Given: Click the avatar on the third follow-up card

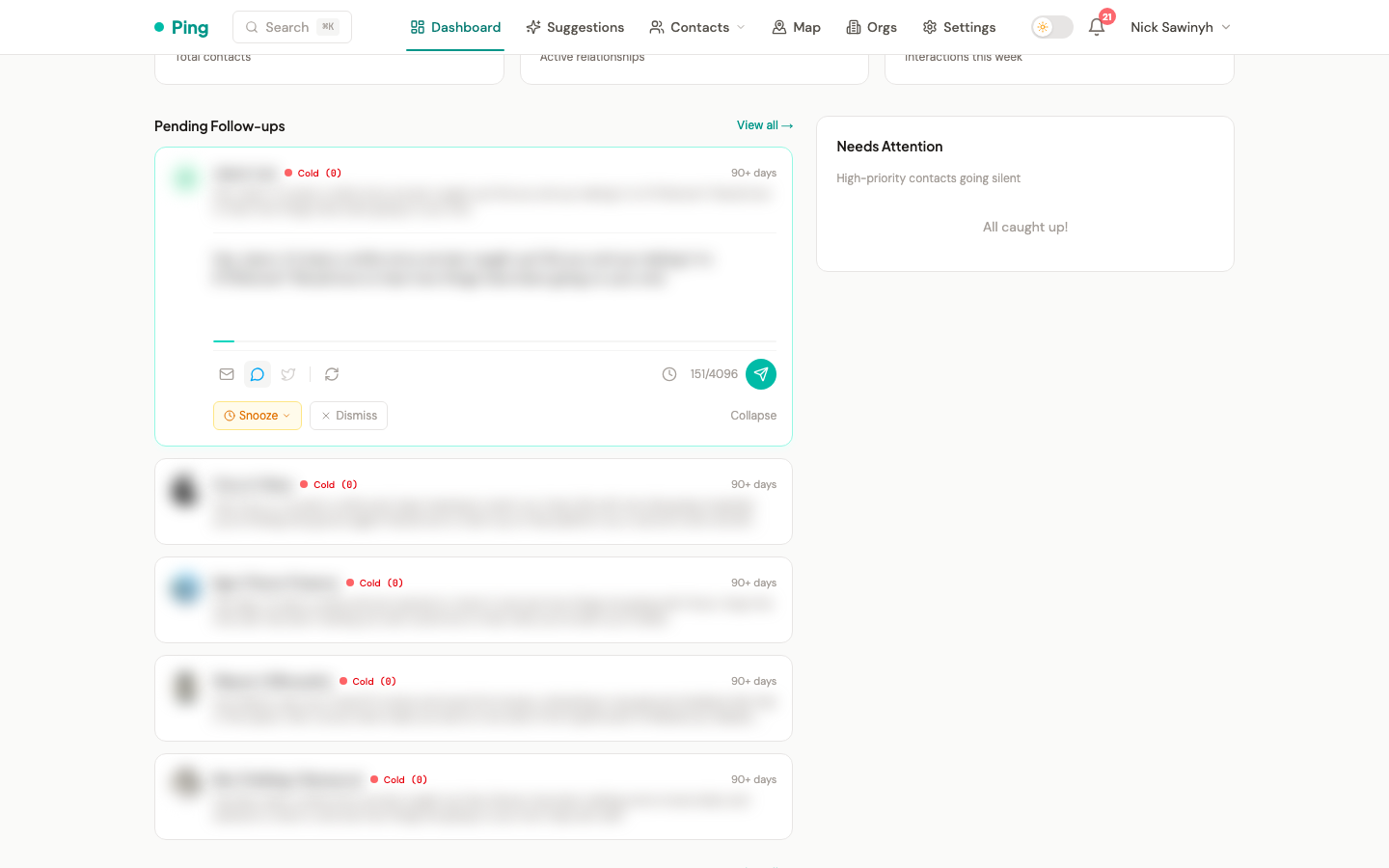Looking at the screenshot, I should [185, 588].
